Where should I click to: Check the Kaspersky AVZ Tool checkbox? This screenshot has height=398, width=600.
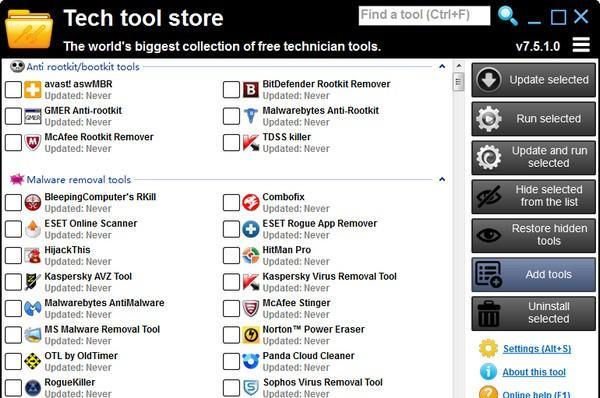[x=13, y=282]
